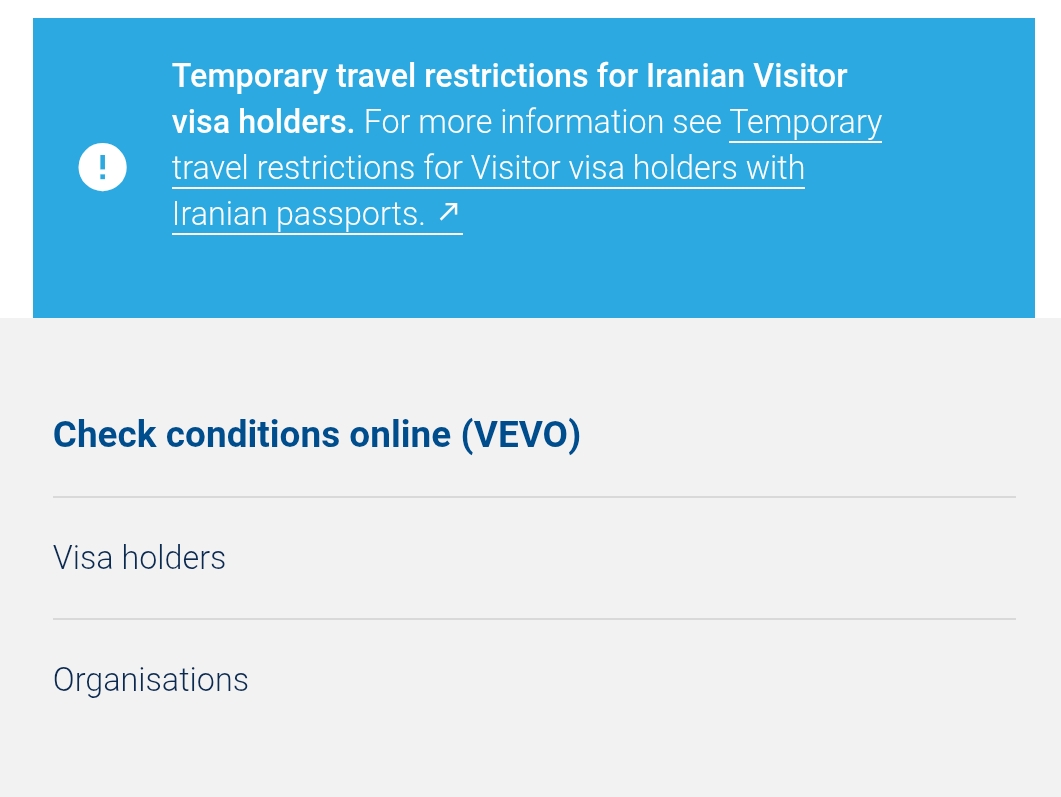Click the 'For more information see' text
This screenshot has width=1061, height=797.
pyautogui.click(x=542, y=122)
